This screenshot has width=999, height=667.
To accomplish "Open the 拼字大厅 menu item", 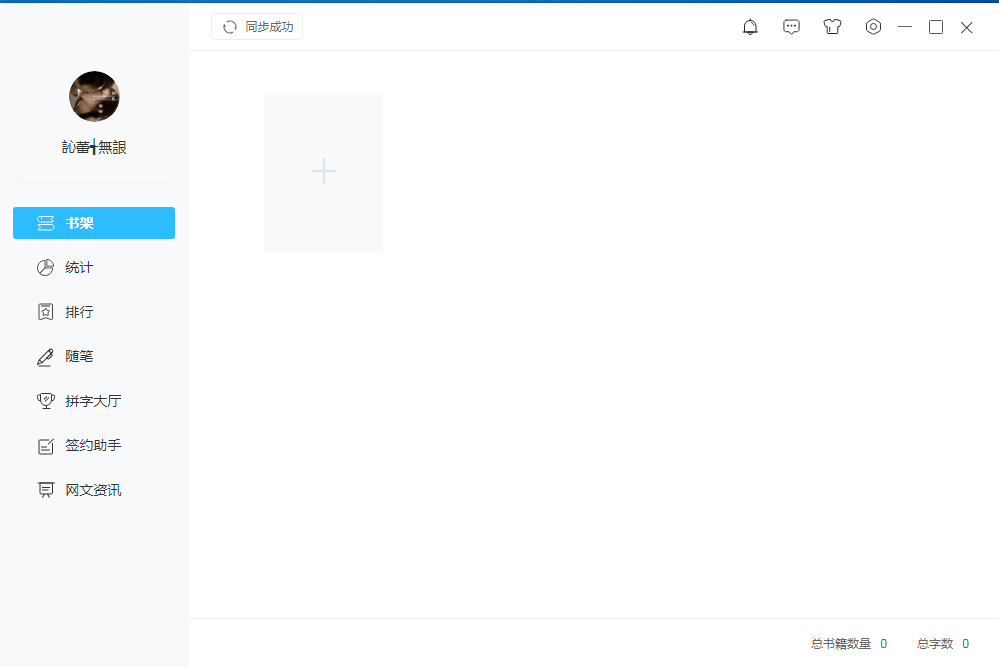I will (94, 401).
